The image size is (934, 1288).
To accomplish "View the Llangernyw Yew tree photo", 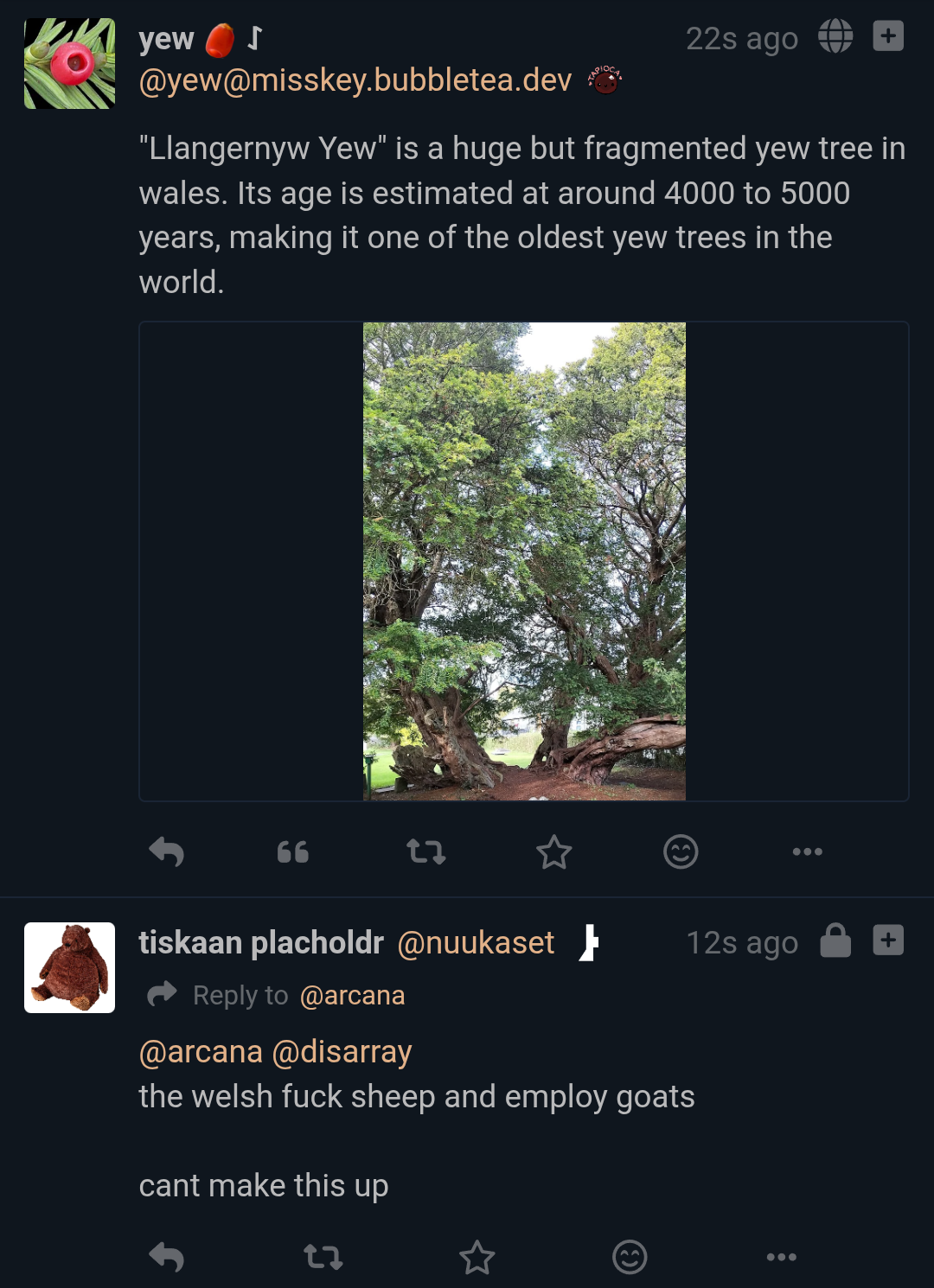I will 524,561.
